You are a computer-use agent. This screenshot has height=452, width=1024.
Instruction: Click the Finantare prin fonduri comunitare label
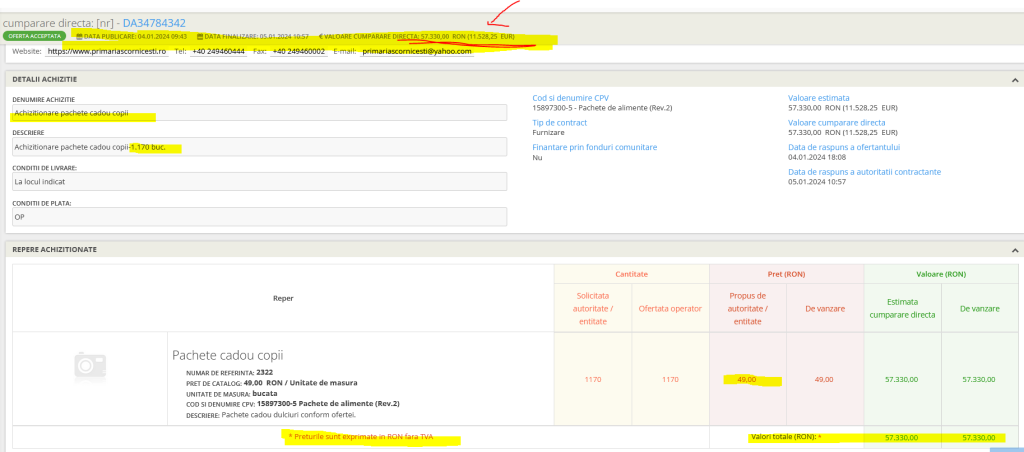pyautogui.click(x=594, y=147)
